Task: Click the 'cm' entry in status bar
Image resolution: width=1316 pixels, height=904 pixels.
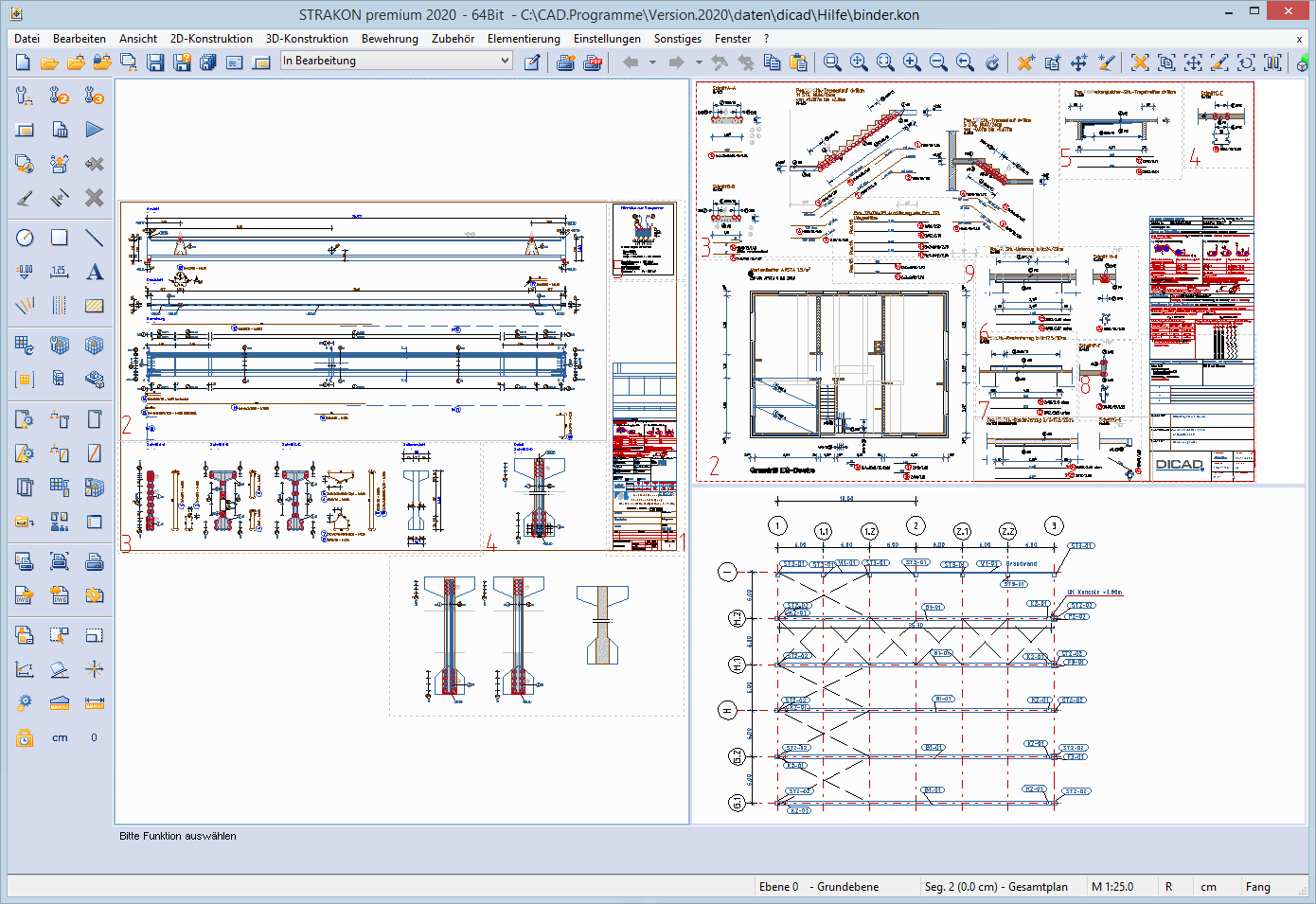Action: 1209,887
